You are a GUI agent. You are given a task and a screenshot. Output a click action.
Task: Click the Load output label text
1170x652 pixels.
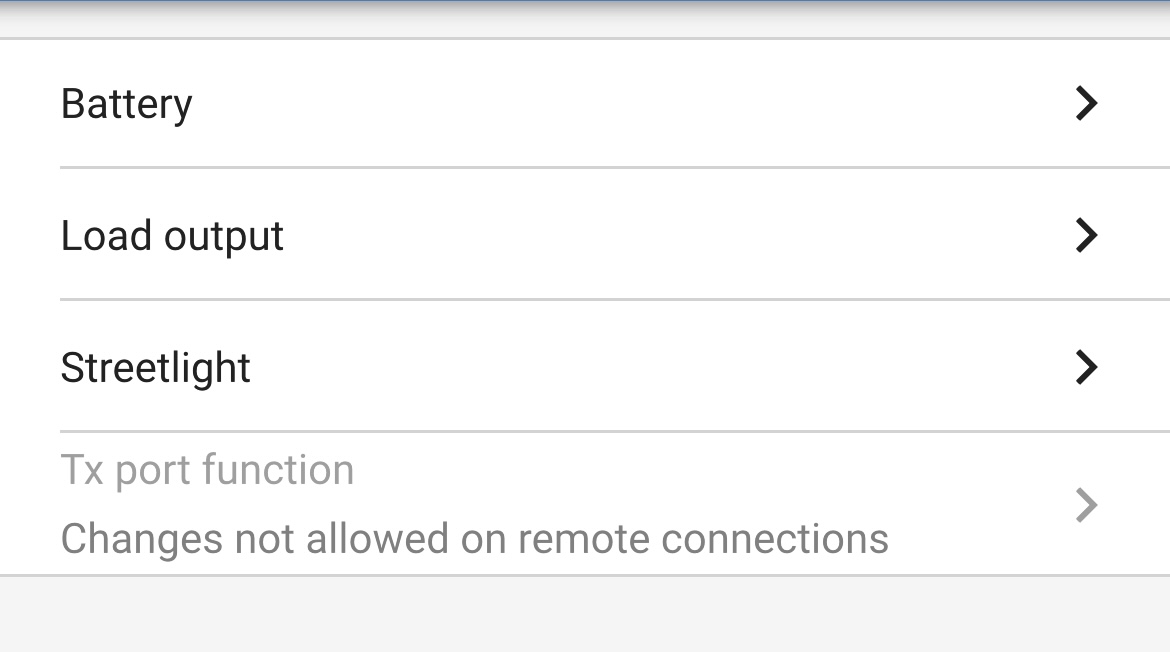(172, 236)
